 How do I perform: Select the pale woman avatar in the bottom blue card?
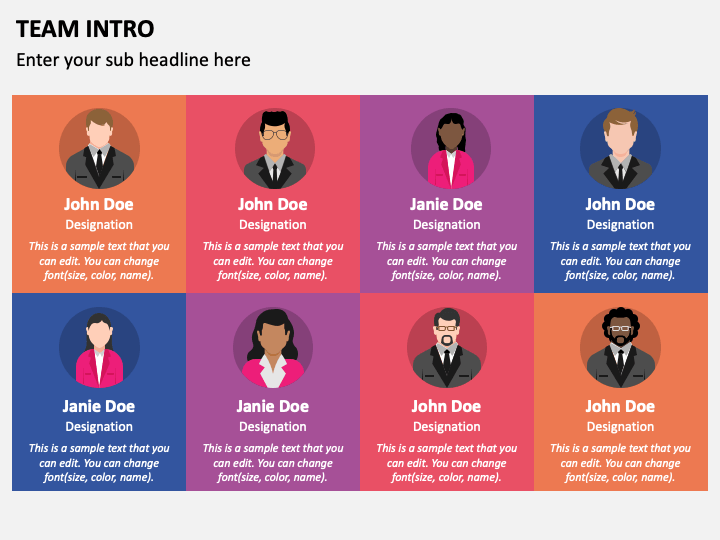tap(99, 348)
